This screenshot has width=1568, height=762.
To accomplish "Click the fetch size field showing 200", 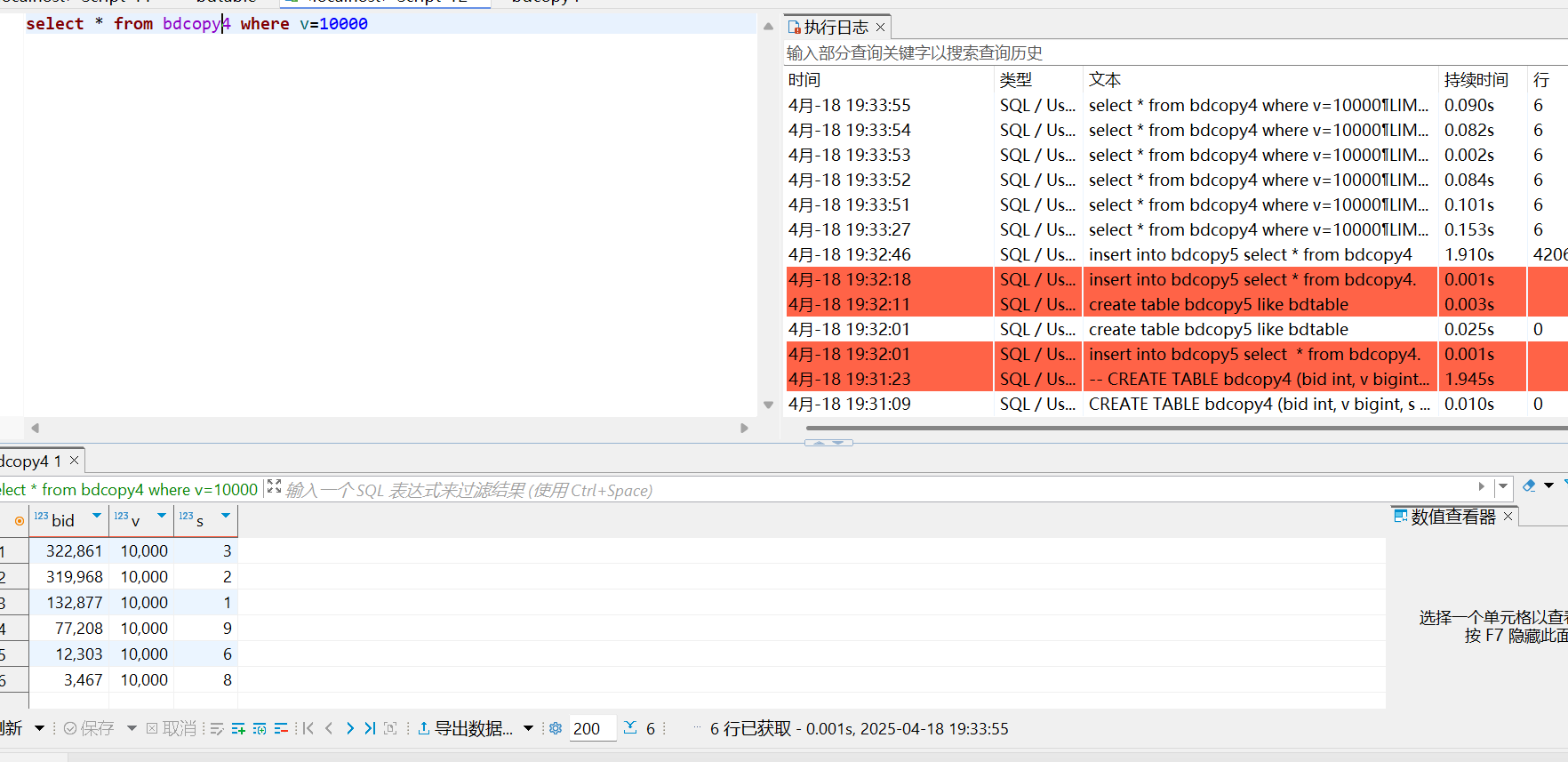I will point(592,728).
